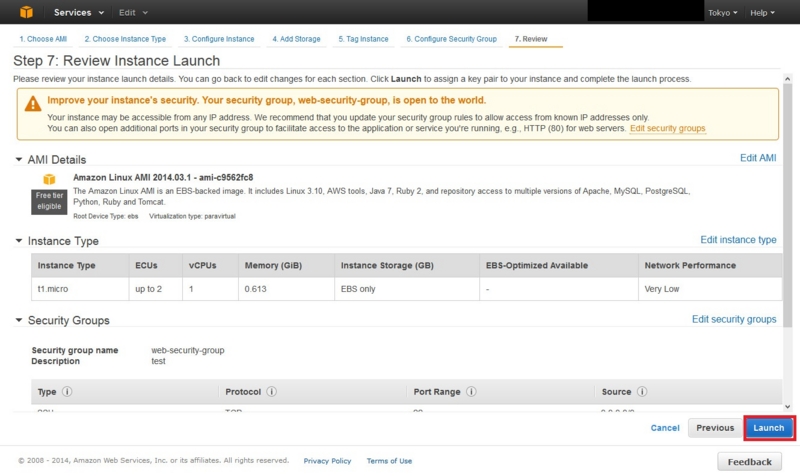Click the Amazon Linux AMI cube icon
Screen dimensions: 800x476
49,179
